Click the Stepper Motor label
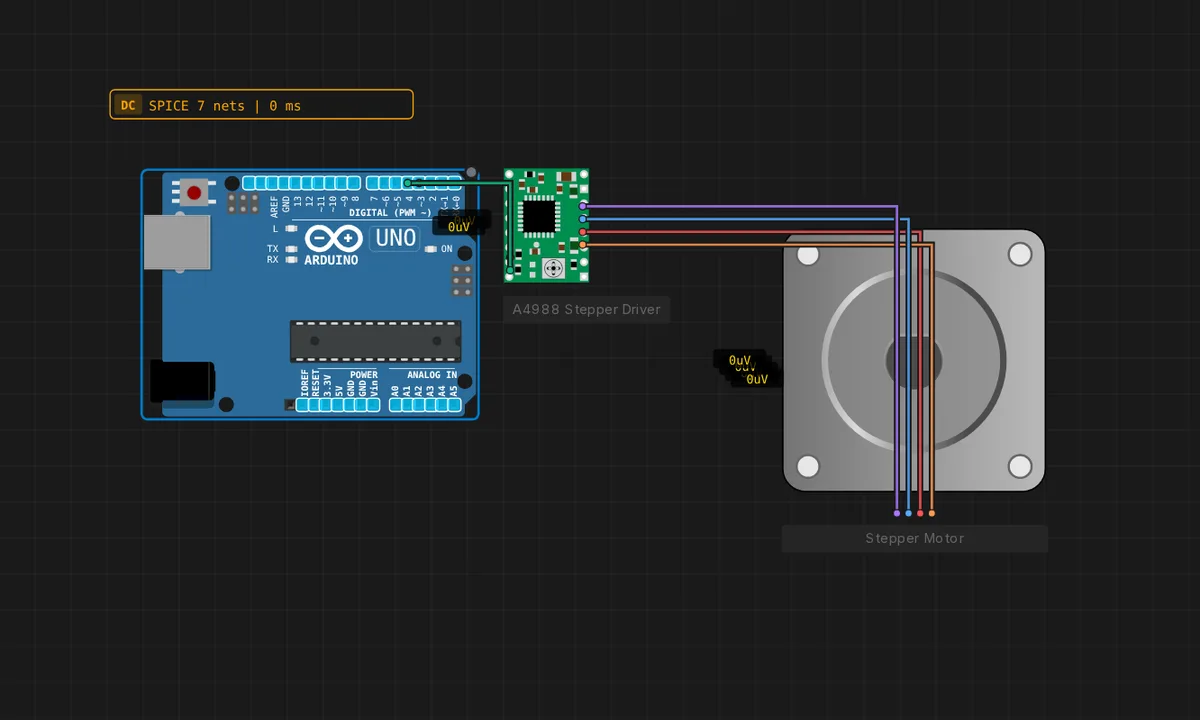The height and width of the screenshot is (720, 1200). pos(915,538)
